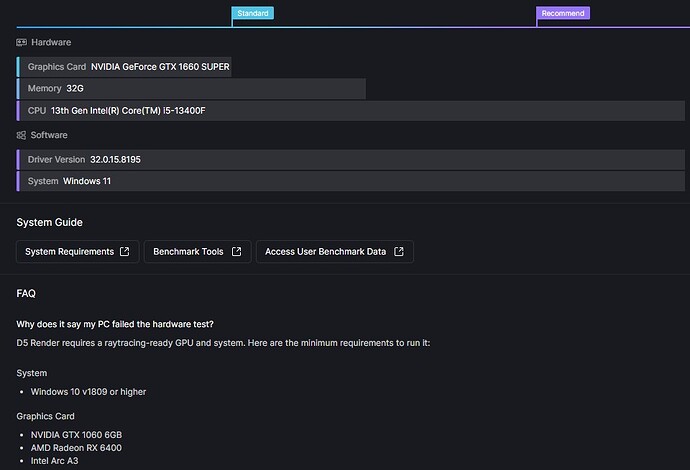Viewport: 690px width, 470px height.
Task: Select the Driver Version 32.0.15.8195 row
Action: pyautogui.click(x=351, y=160)
